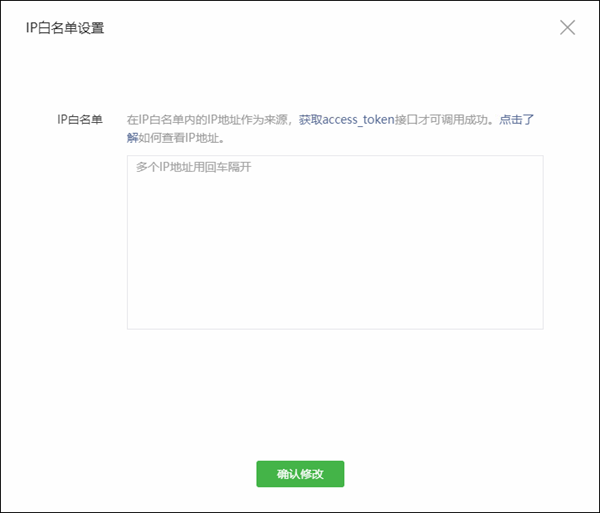Click the 解 character on the link's second line

133,137
